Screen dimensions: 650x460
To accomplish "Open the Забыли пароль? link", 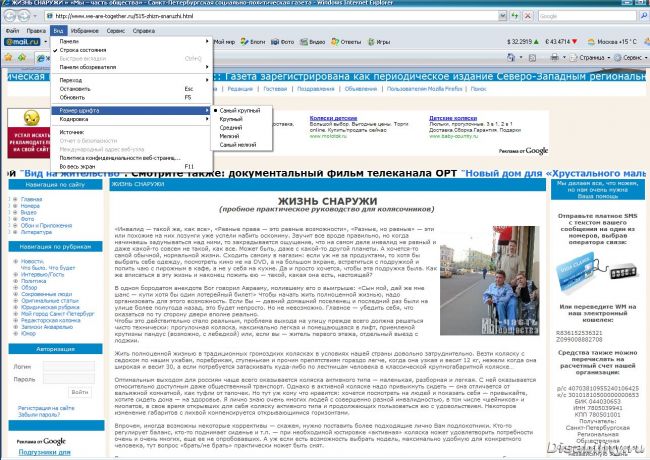I will click(x=39, y=414).
